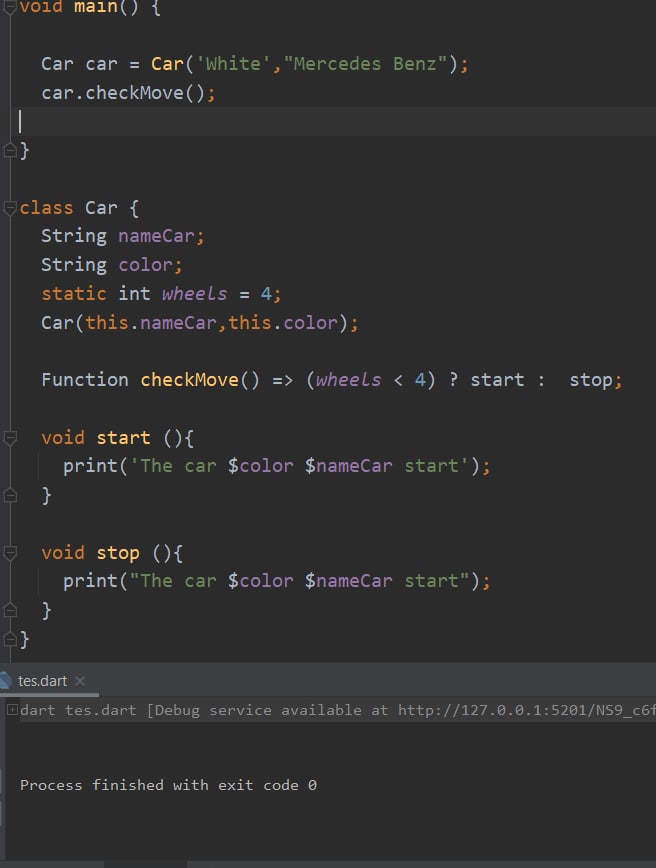
Task: Close the tes.dart run tab
Action: tap(80, 680)
